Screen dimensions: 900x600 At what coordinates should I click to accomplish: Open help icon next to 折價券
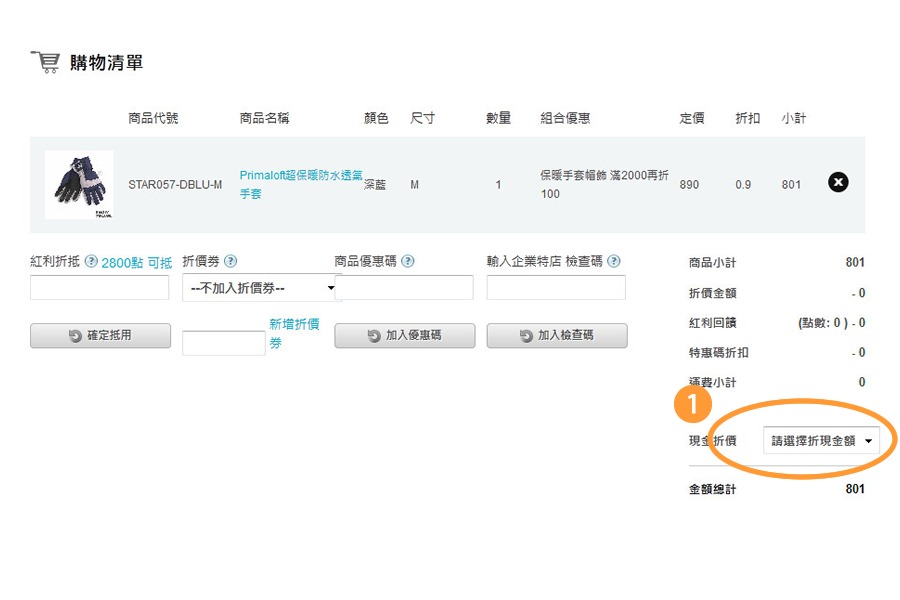(x=230, y=261)
